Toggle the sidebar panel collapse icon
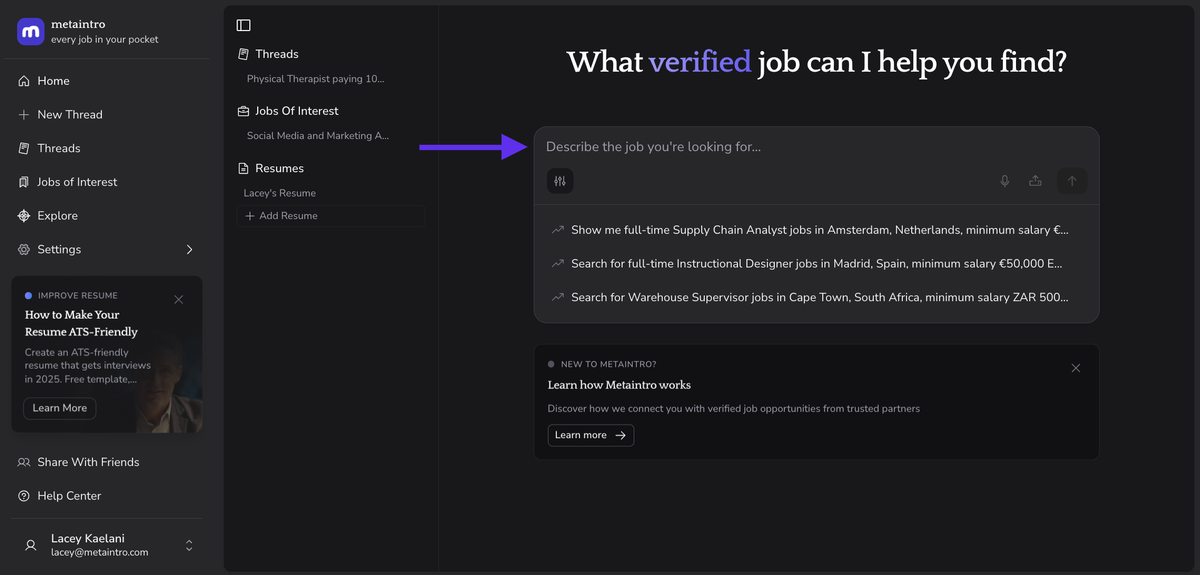 243,25
